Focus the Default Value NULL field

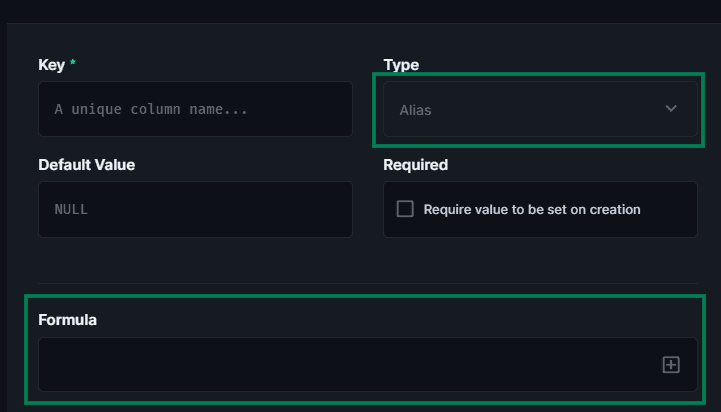195,209
